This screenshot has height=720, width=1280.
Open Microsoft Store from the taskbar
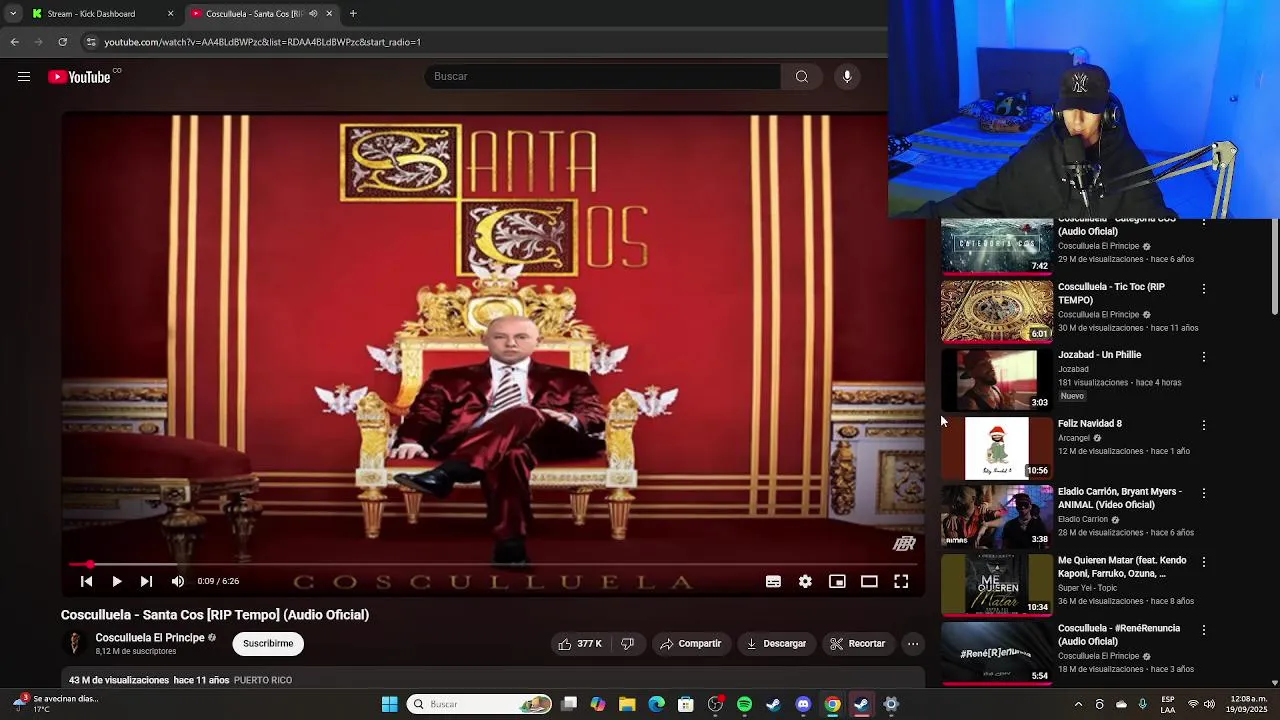[686, 704]
